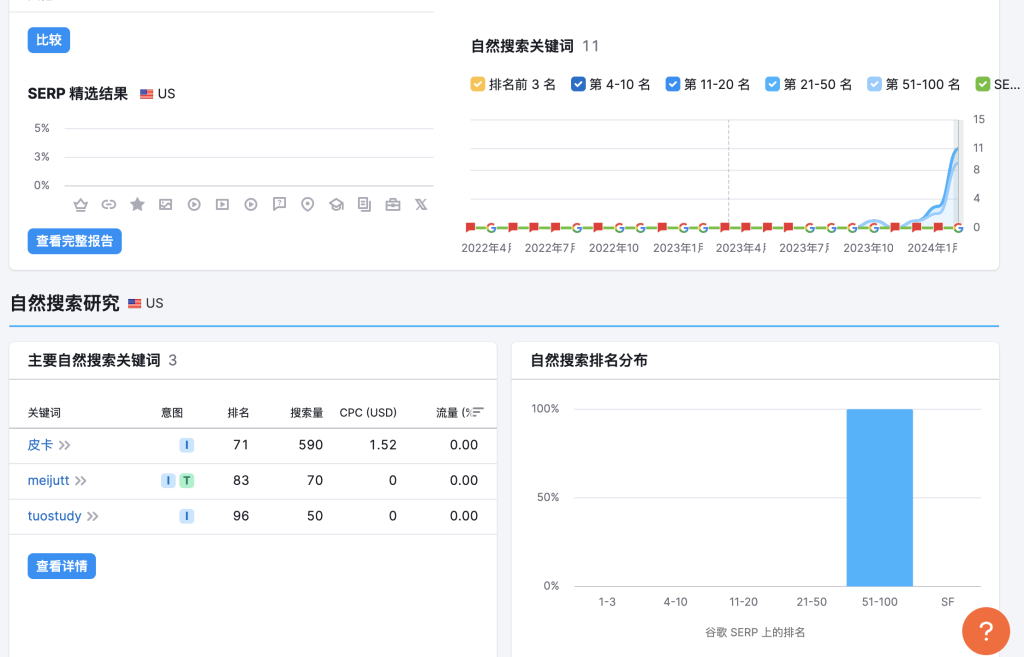Screen dimensions: 1024x657
Task: Click the US flag beside 自然搜索研究
Action: pyautogui.click(x=135, y=304)
